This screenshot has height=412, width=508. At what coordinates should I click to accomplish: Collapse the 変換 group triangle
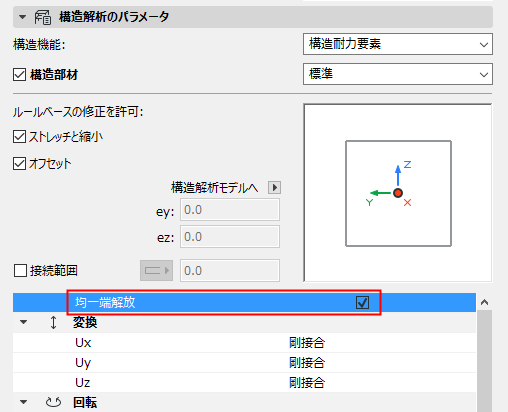[x=23, y=322]
